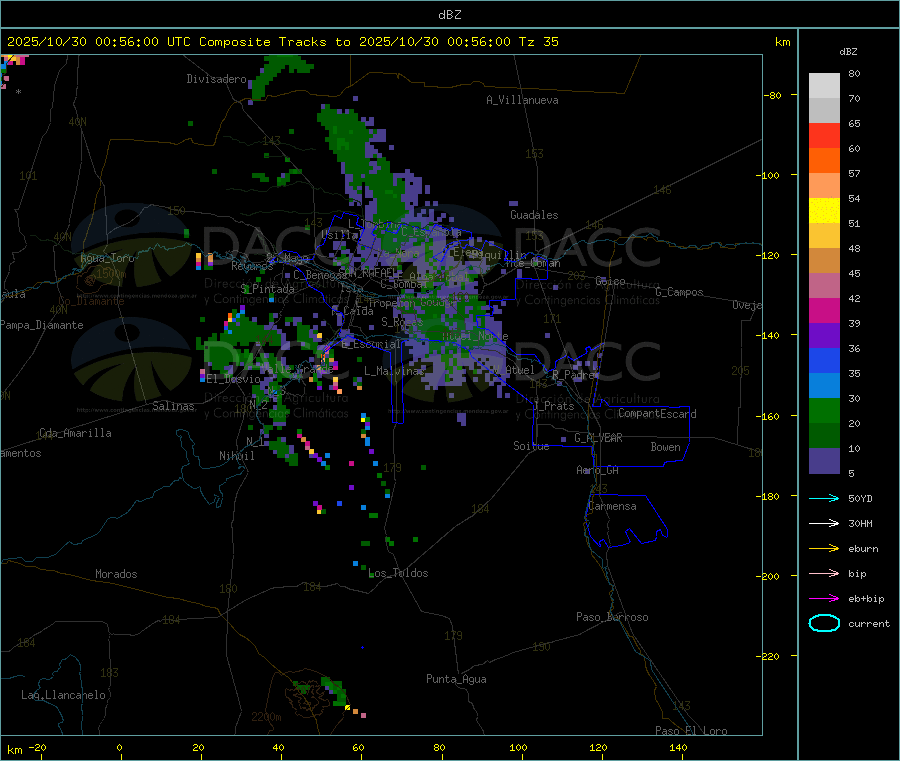This screenshot has width=900, height=761.
Task: Select the R_Padre map label
Action: pos(575,375)
